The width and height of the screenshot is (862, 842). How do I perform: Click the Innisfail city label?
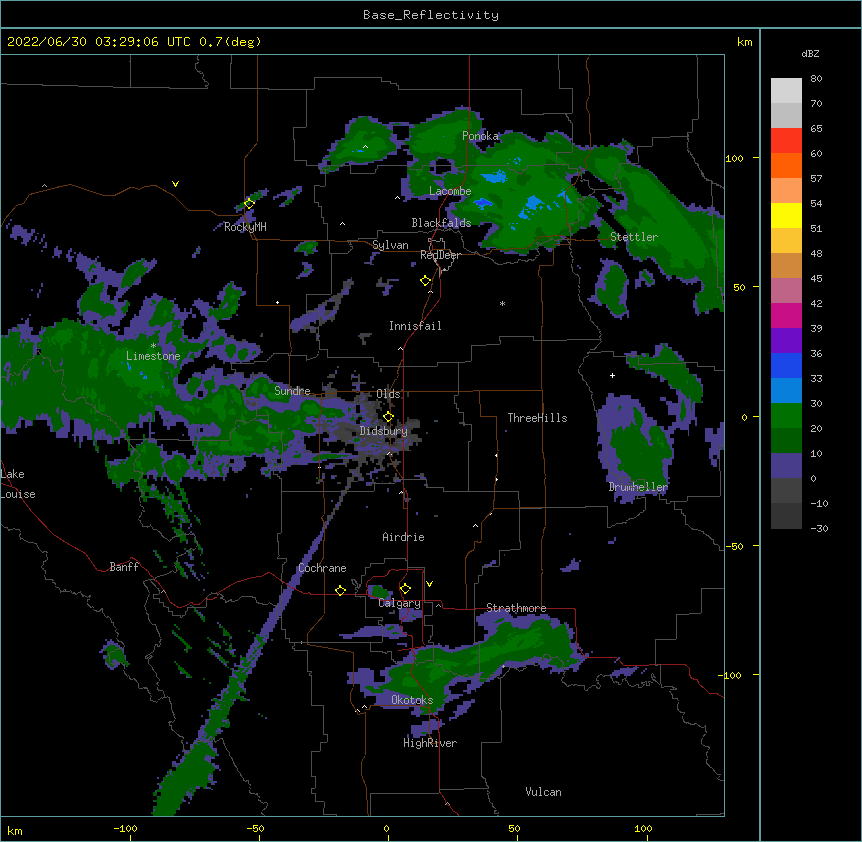(x=415, y=326)
